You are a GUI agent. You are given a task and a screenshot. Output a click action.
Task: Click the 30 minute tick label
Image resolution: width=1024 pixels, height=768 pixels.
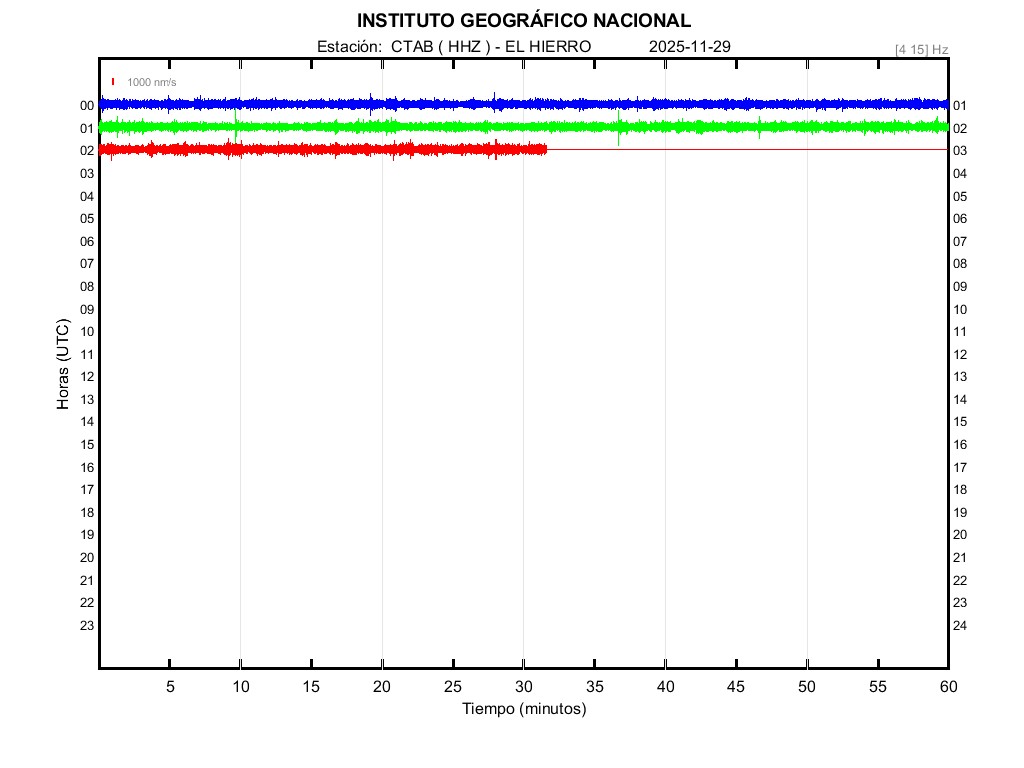pos(523,687)
